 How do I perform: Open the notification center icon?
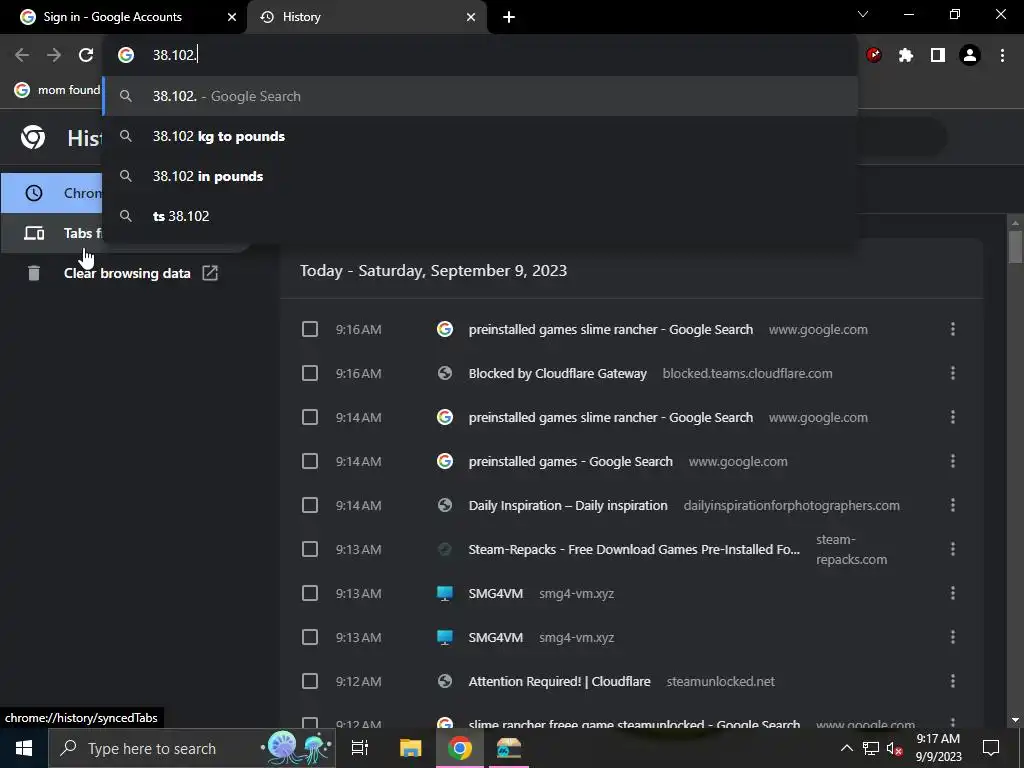[991, 748]
